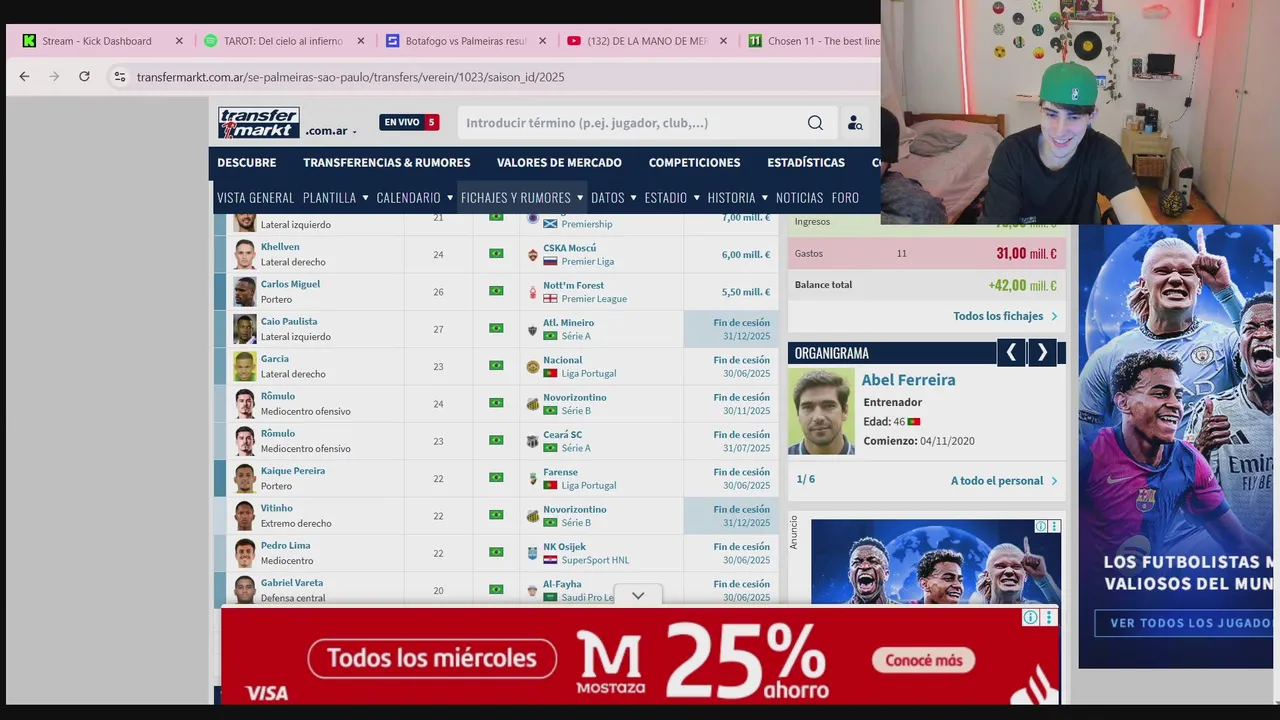Click the Ceará SC club crest

point(533,442)
